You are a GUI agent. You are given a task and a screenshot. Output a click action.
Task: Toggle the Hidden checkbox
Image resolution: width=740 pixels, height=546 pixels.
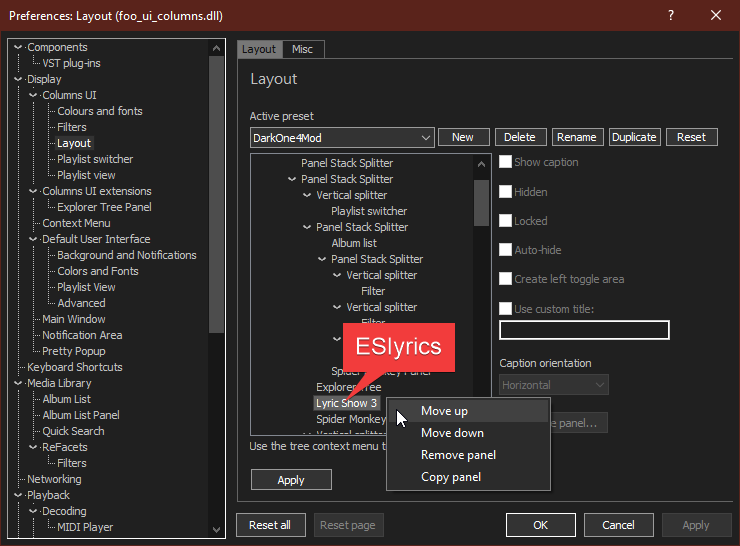coord(506,192)
